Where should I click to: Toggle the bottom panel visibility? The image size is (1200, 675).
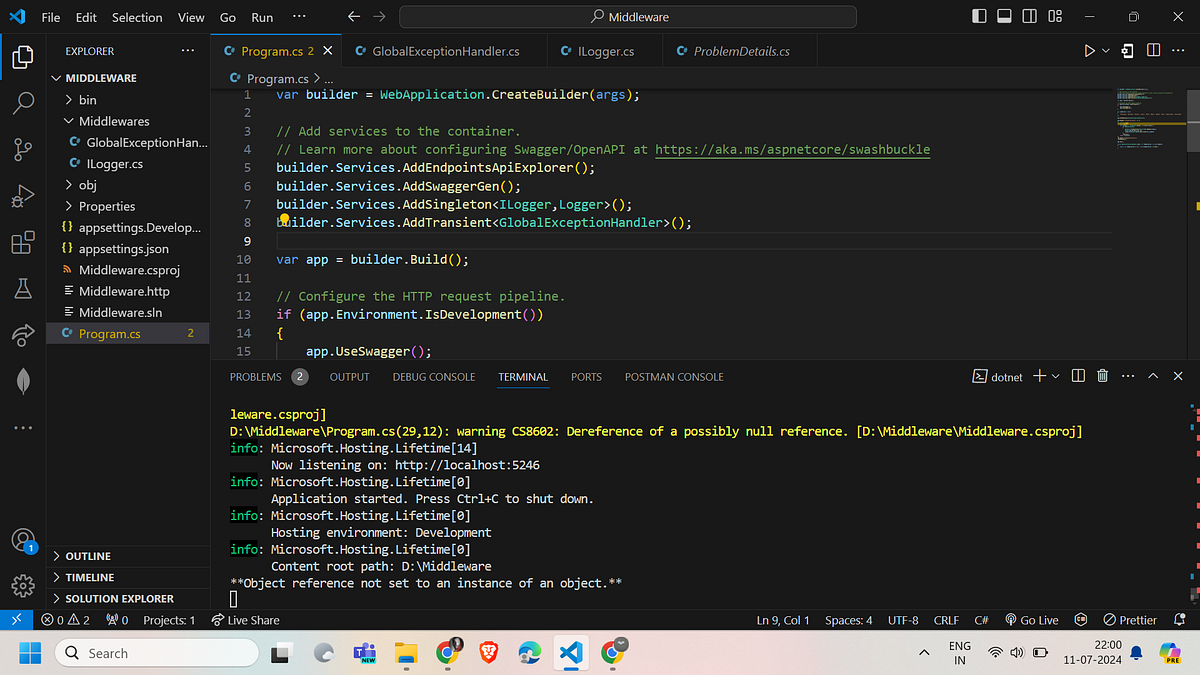(x=1004, y=16)
